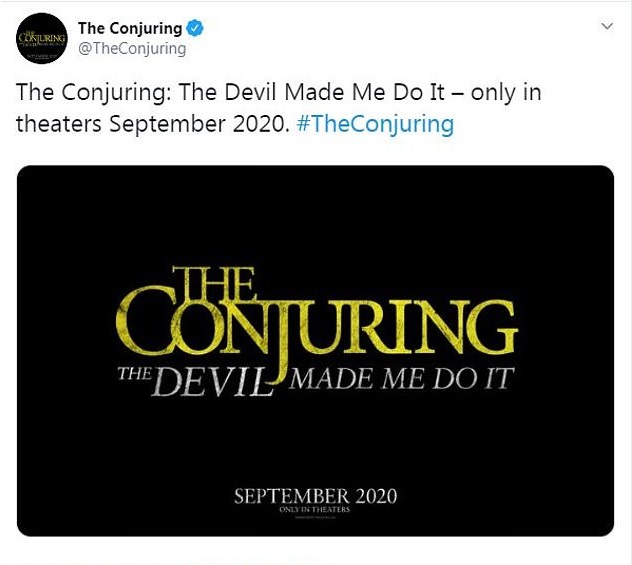Open the #TheConjuring hashtag link
This screenshot has height=565, width=632.
pyautogui.click(x=376, y=124)
